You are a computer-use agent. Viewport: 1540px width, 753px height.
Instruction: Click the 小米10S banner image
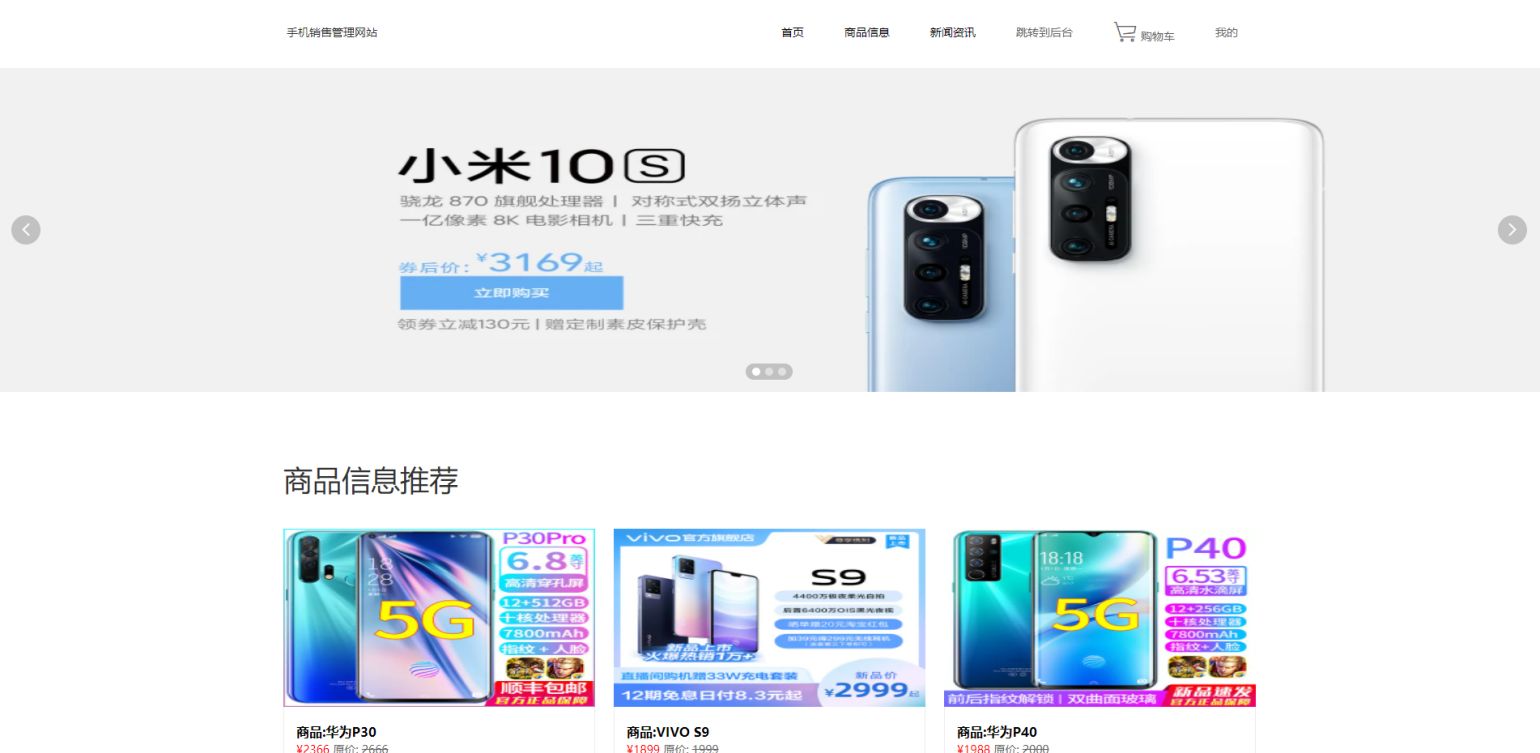pos(770,230)
